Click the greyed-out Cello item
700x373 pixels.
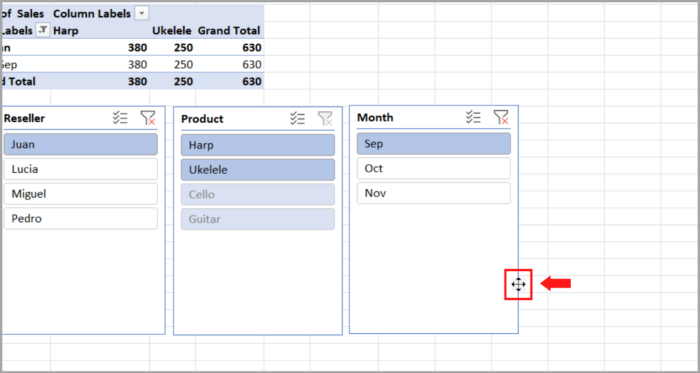pyautogui.click(x=258, y=195)
